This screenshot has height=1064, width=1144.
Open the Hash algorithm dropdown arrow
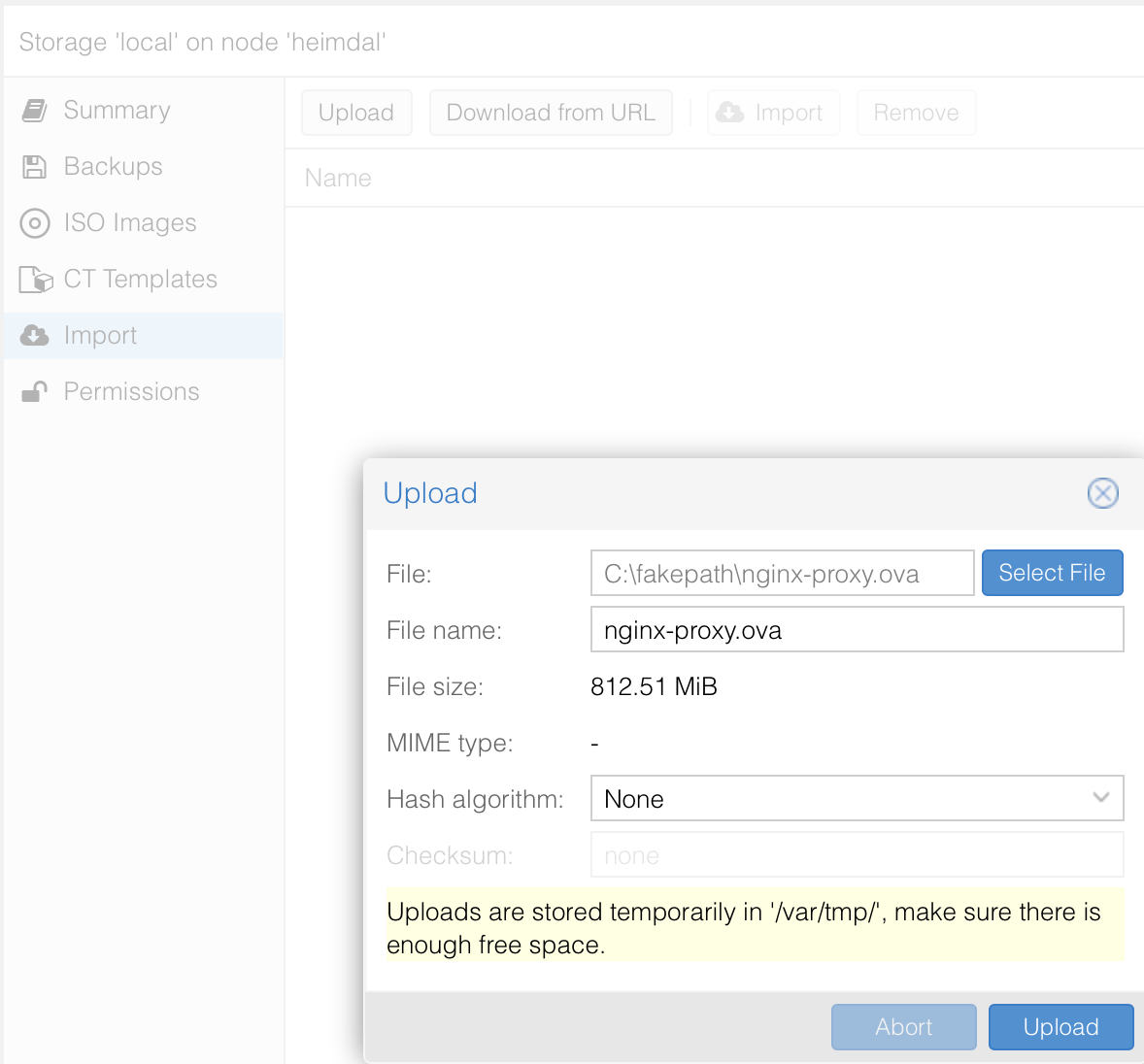1101,798
